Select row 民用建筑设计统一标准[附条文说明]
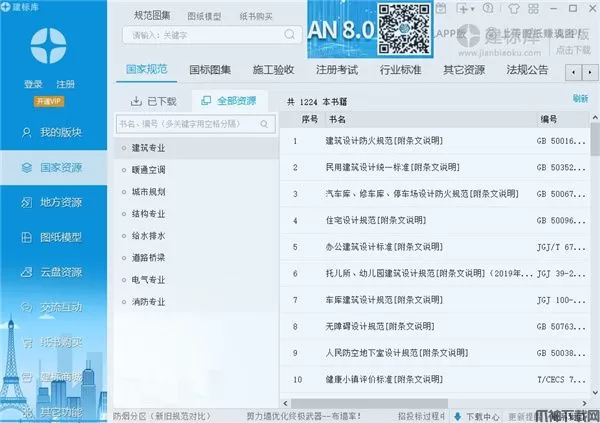The width and height of the screenshot is (600, 423). coord(435,168)
